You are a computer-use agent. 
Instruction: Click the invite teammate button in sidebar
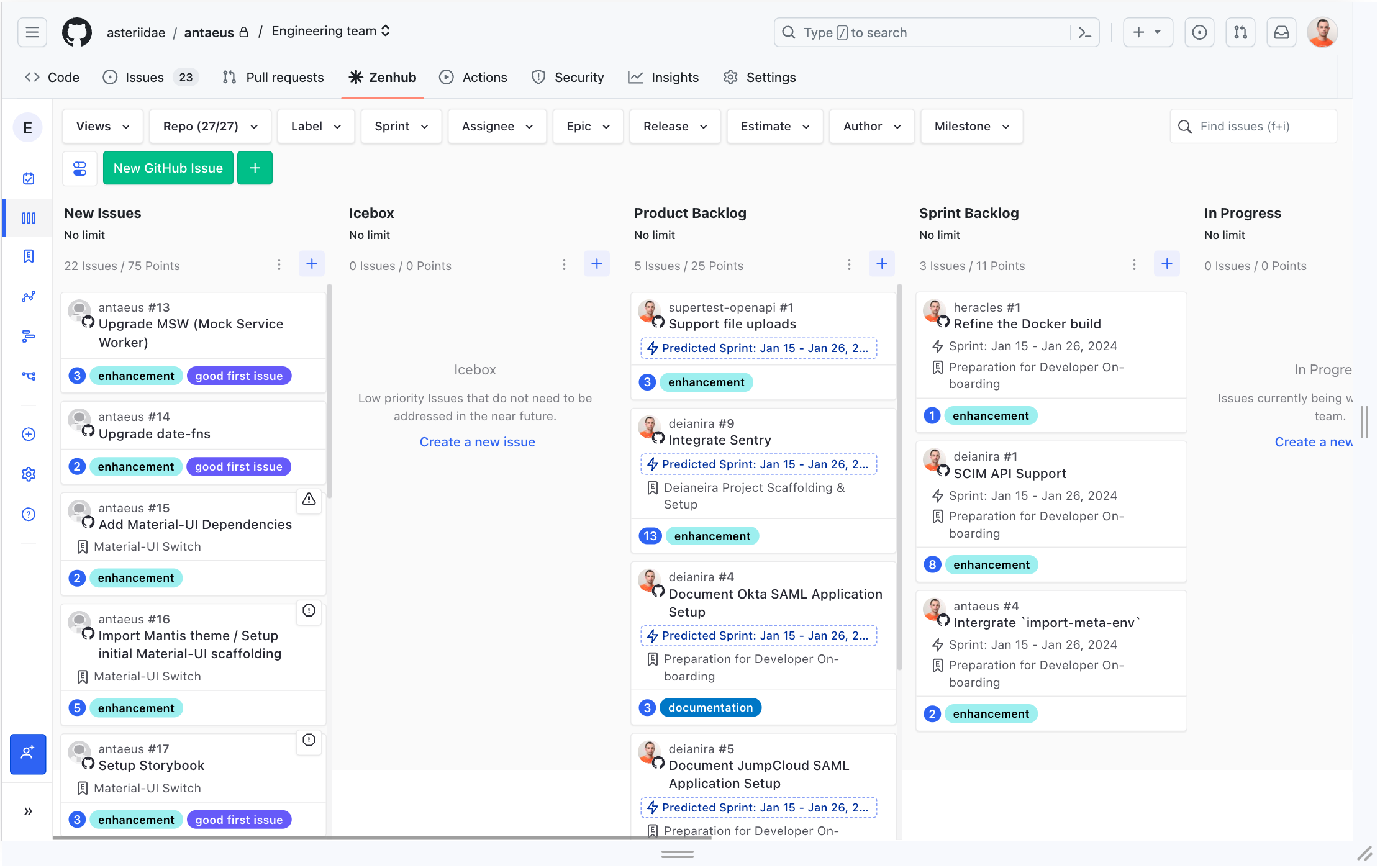(x=28, y=754)
